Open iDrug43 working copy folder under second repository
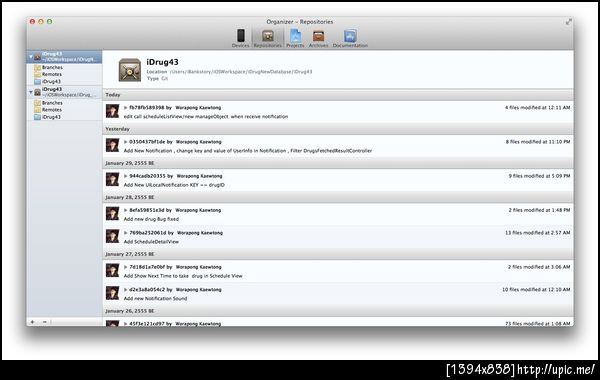The width and height of the screenshot is (600, 380). click(x=47, y=117)
